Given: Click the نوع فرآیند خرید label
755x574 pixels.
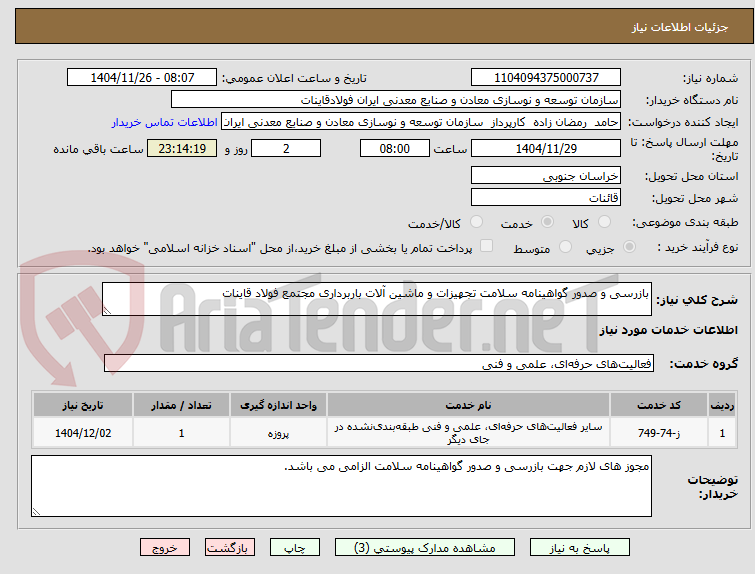Looking at the screenshot, I should coord(697,248).
